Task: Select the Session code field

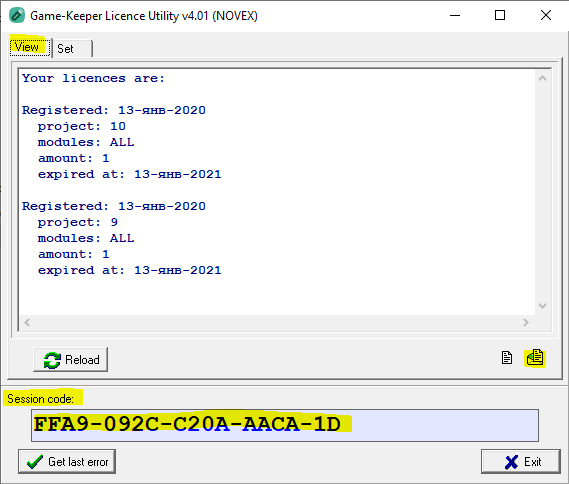Action: [285, 425]
